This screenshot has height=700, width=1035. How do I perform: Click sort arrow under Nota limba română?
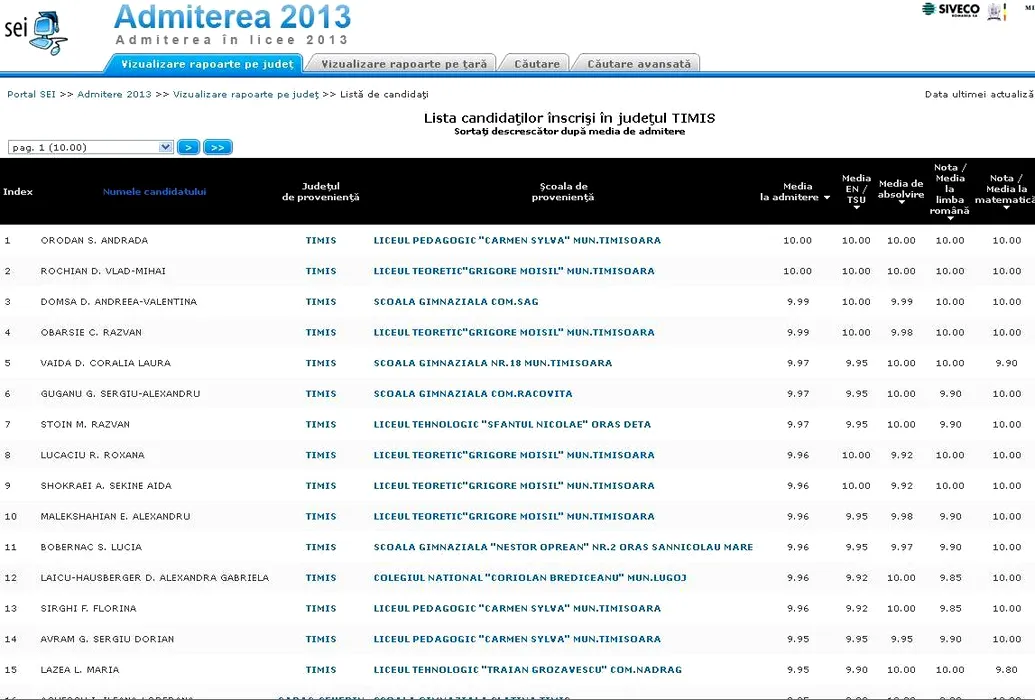[950, 218]
